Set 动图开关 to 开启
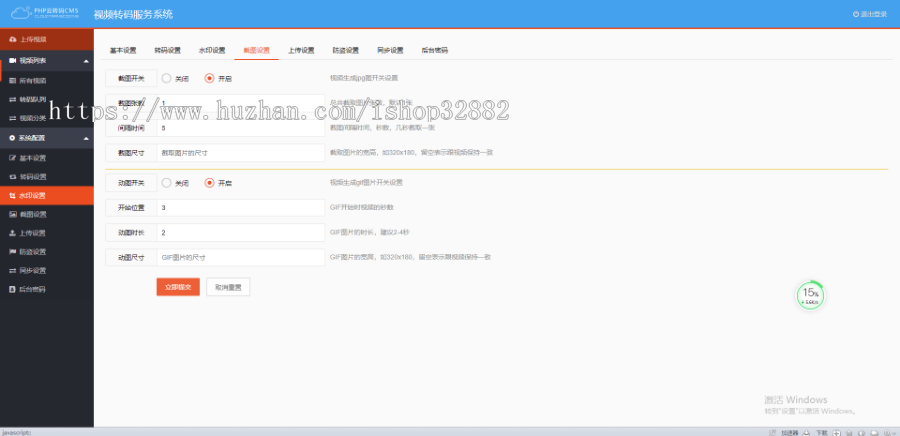The image size is (900, 436). [x=210, y=183]
